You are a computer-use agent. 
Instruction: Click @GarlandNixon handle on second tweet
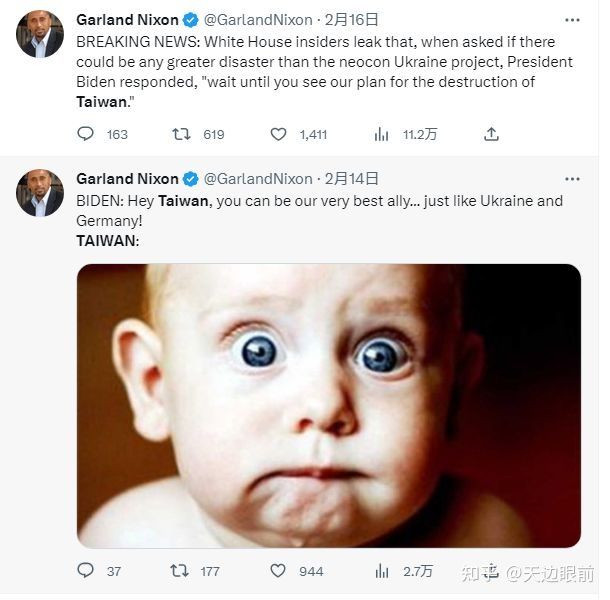(258, 179)
